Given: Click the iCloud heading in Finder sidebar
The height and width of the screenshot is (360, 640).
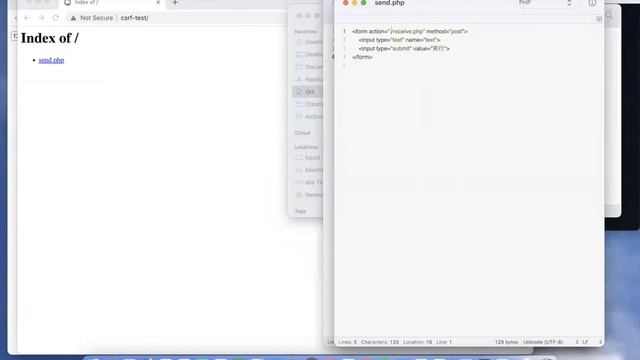Looking at the screenshot, I should click(302, 133).
